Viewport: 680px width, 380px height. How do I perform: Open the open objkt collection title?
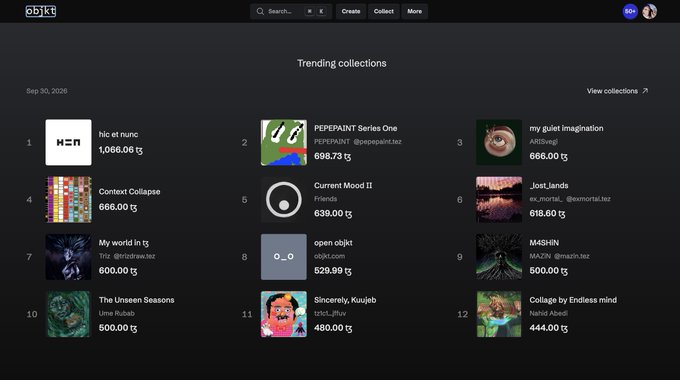pyautogui.click(x=333, y=243)
